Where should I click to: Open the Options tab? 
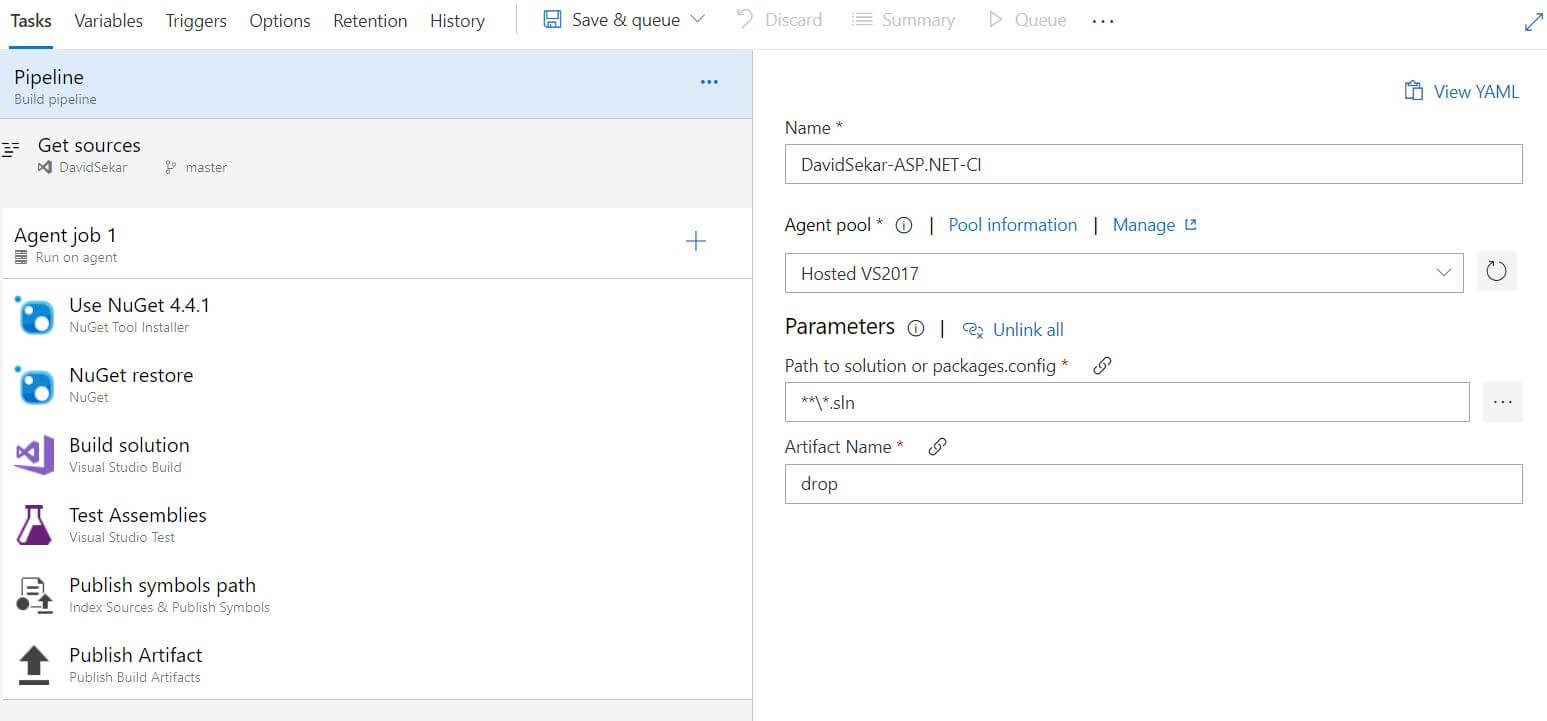click(280, 20)
